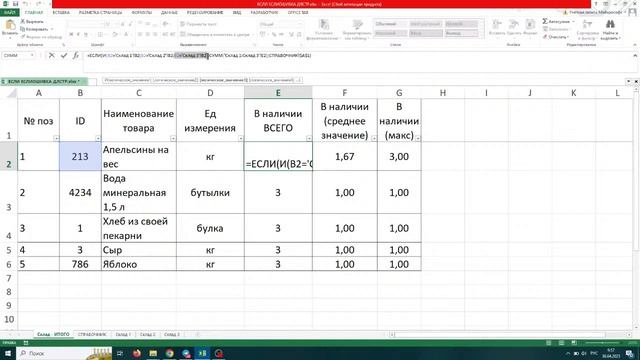Open Chrome from the taskbar
This screenshot has height=360, width=640.
169,353
